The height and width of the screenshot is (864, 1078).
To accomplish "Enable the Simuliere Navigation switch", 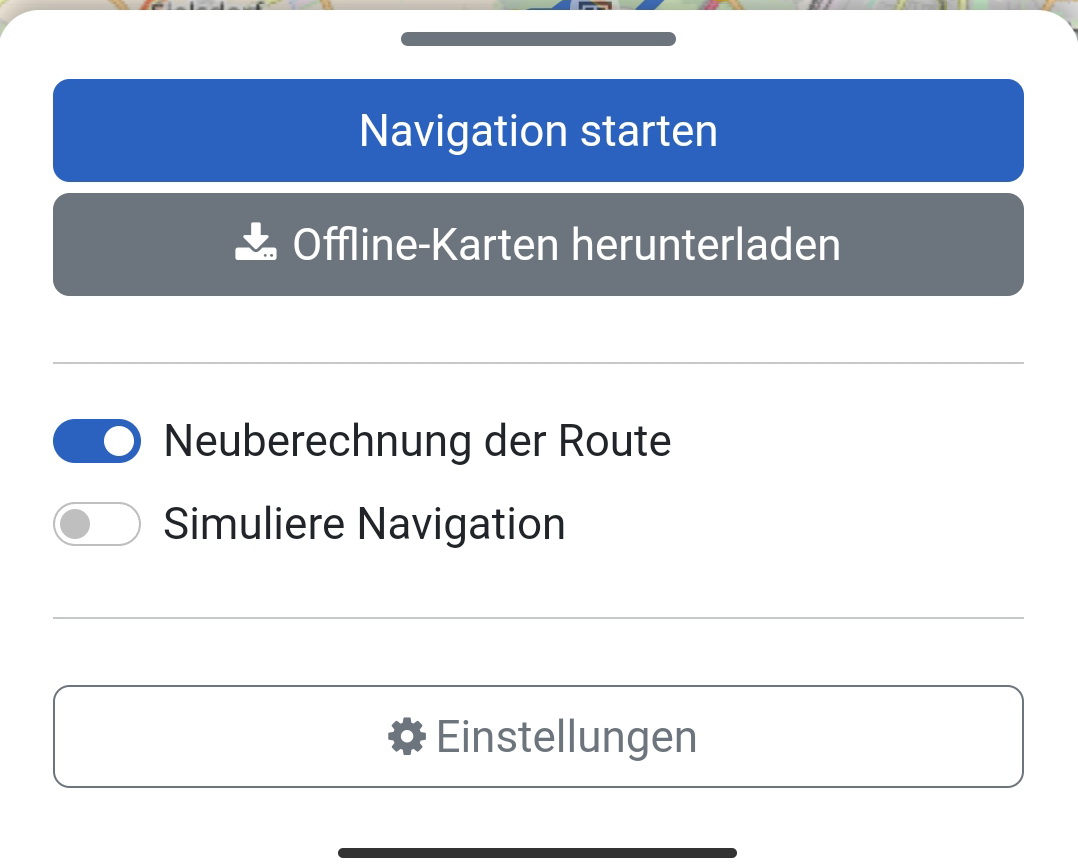I will [x=97, y=524].
